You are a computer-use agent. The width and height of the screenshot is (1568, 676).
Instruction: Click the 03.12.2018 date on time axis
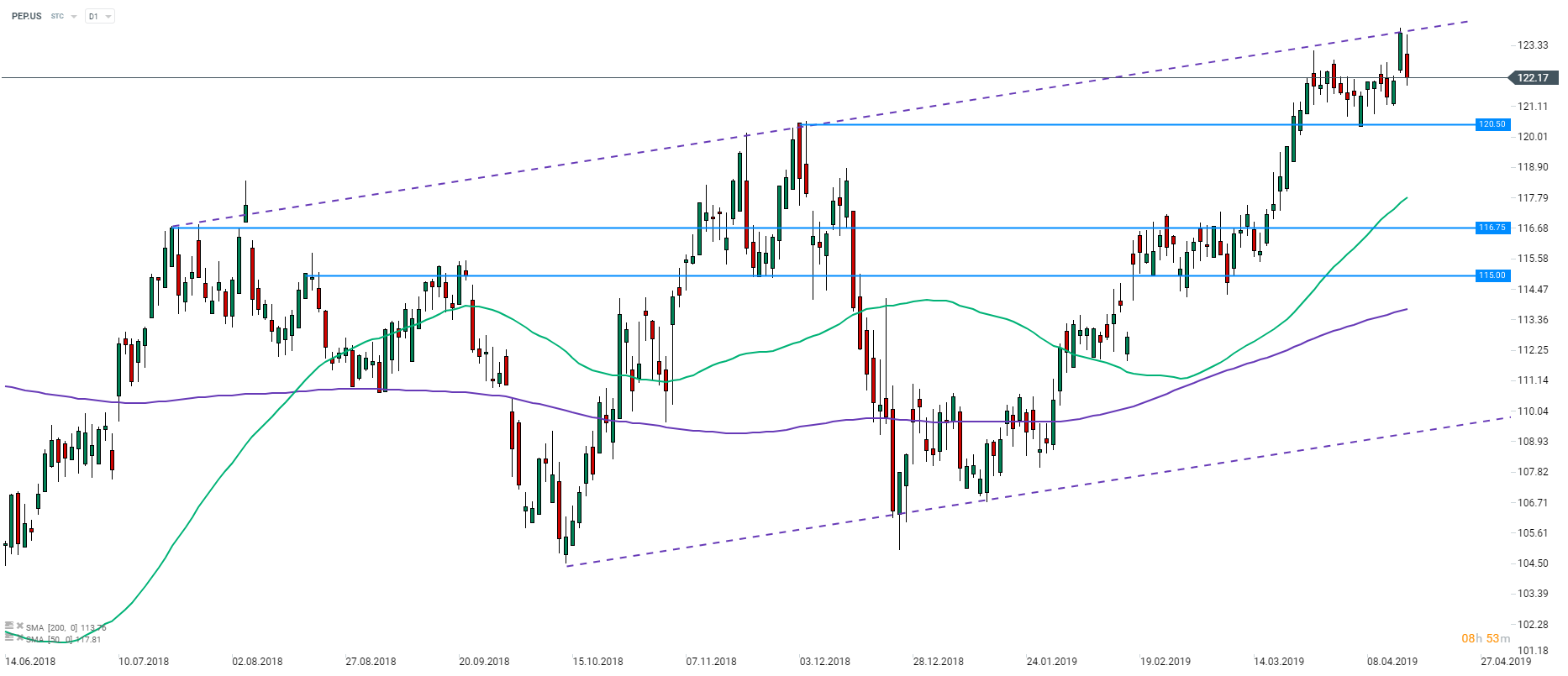(x=824, y=662)
